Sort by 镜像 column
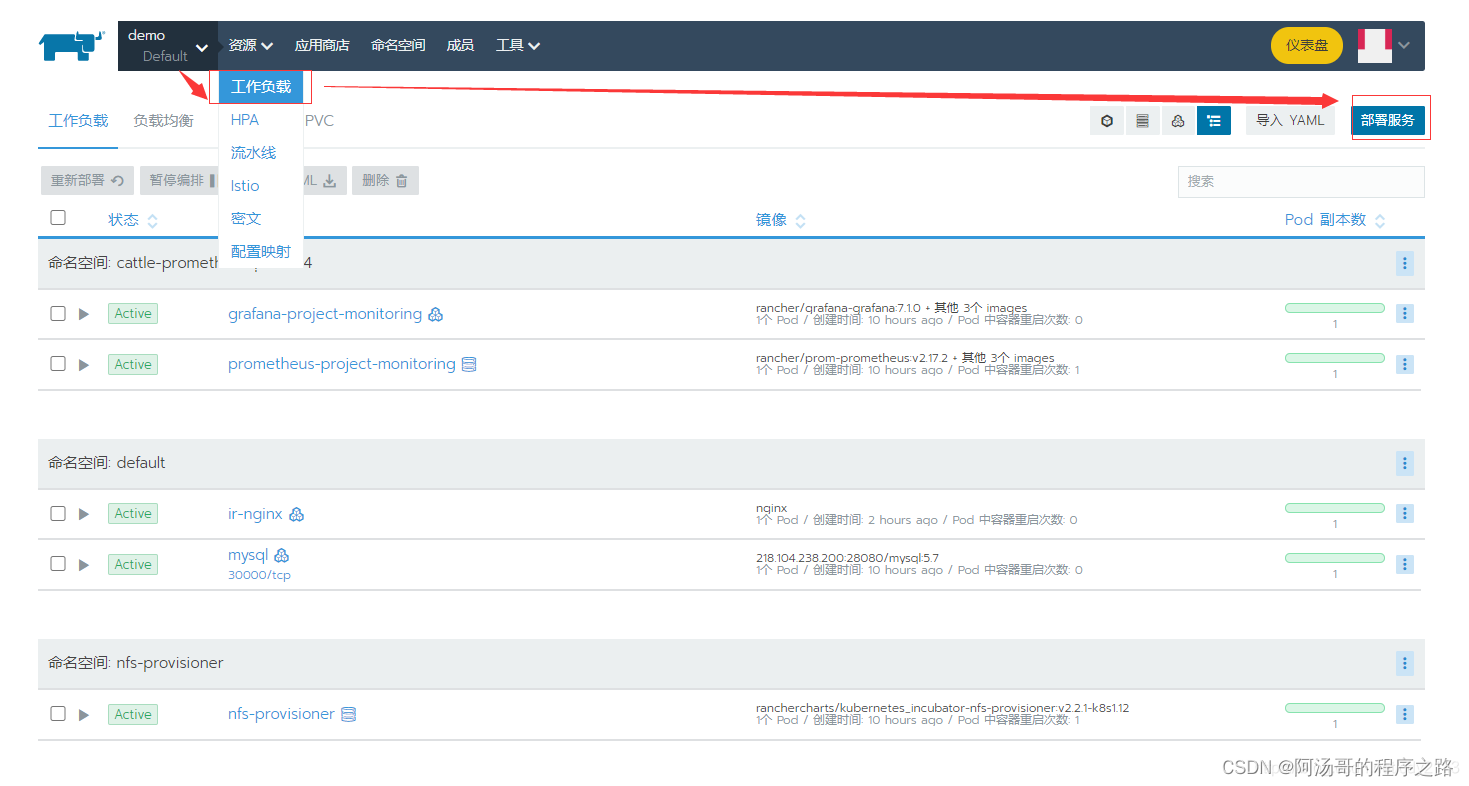 pos(781,220)
